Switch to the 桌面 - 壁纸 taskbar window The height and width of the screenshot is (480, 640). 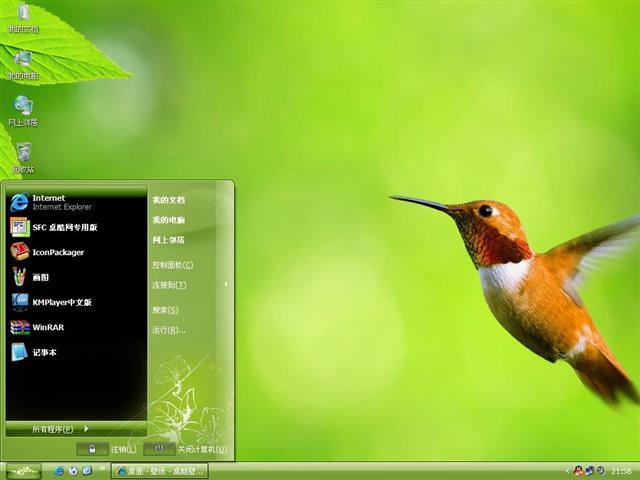[160, 471]
